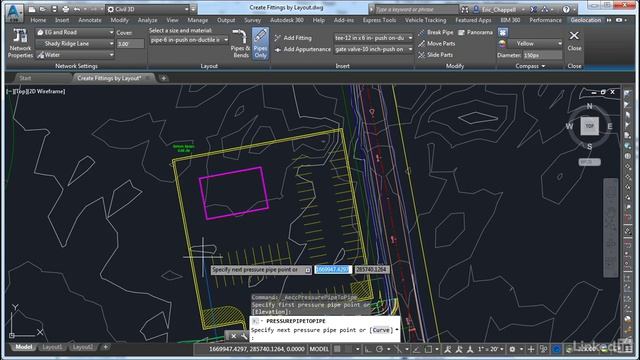
Task: Click ViewCube North direction
Action: 589,106
